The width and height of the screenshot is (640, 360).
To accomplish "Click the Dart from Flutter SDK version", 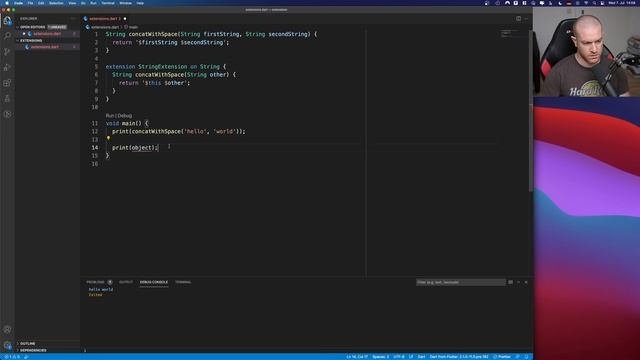I will 459,357.
